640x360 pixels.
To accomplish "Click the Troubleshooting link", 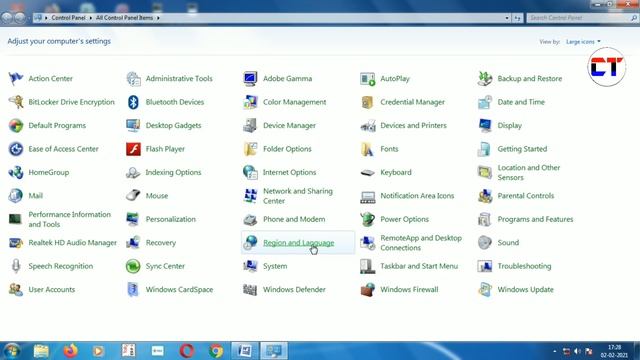I will click(x=524, y=266).
